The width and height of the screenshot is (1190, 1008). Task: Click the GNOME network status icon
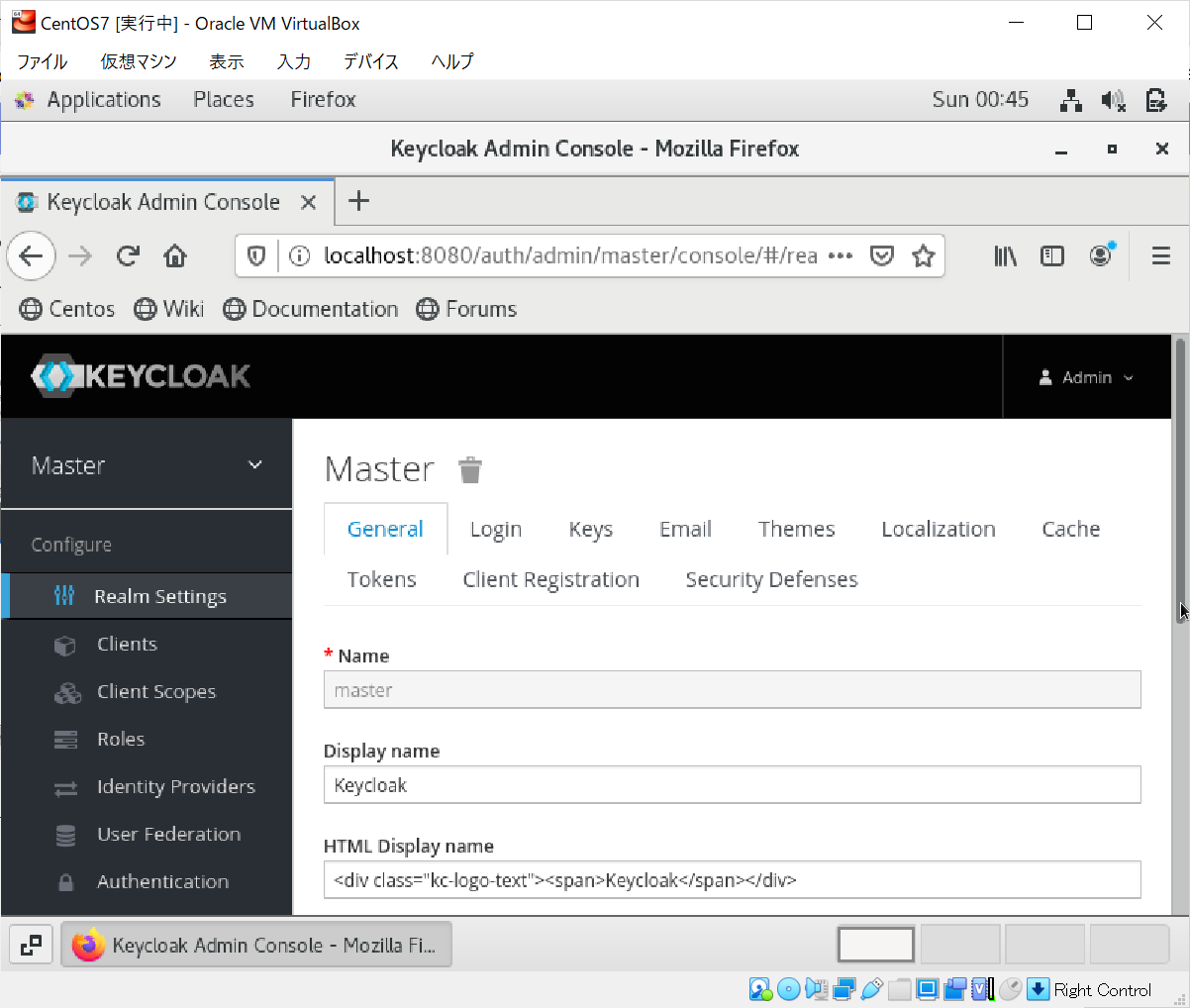1070,100
